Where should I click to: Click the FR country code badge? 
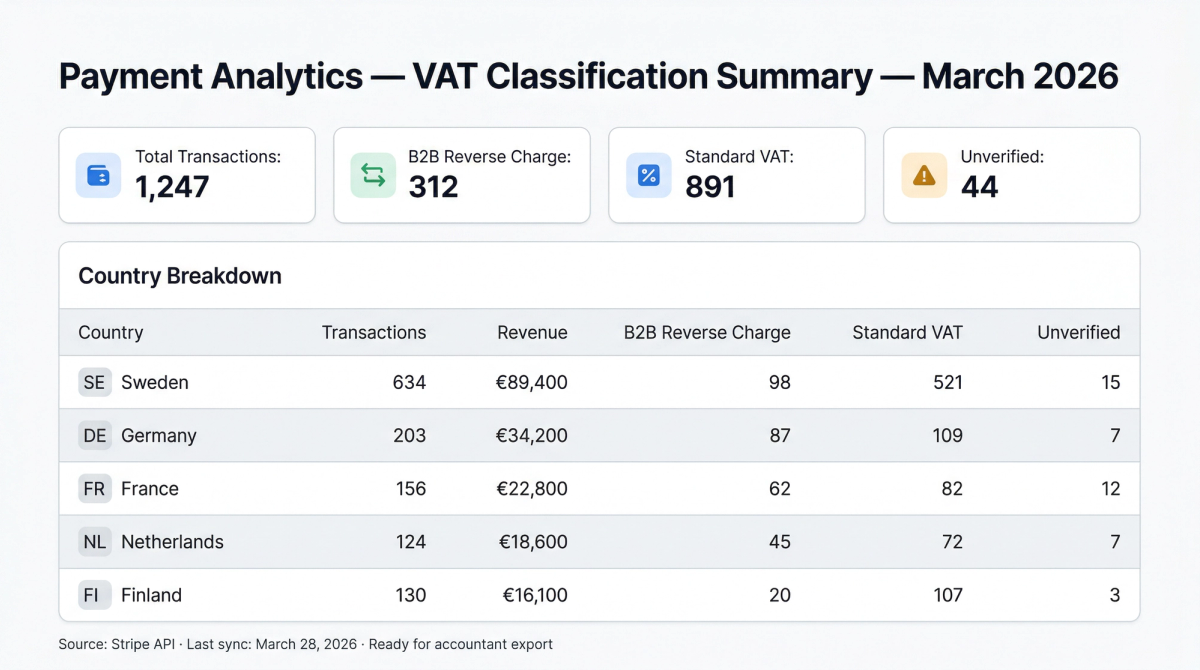pyautogui.click(x=94, y=489)
